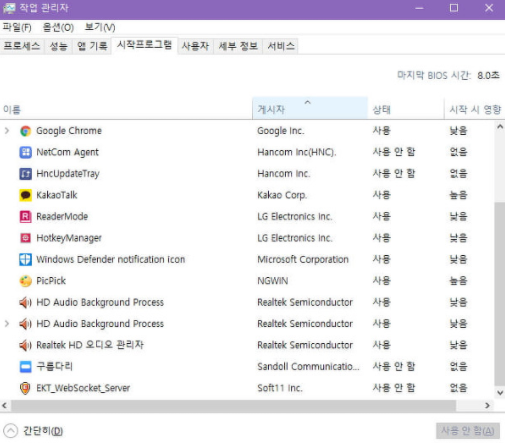
Task: Expand the second HD Audio Background Process entry
Action: tap(7, 323)
